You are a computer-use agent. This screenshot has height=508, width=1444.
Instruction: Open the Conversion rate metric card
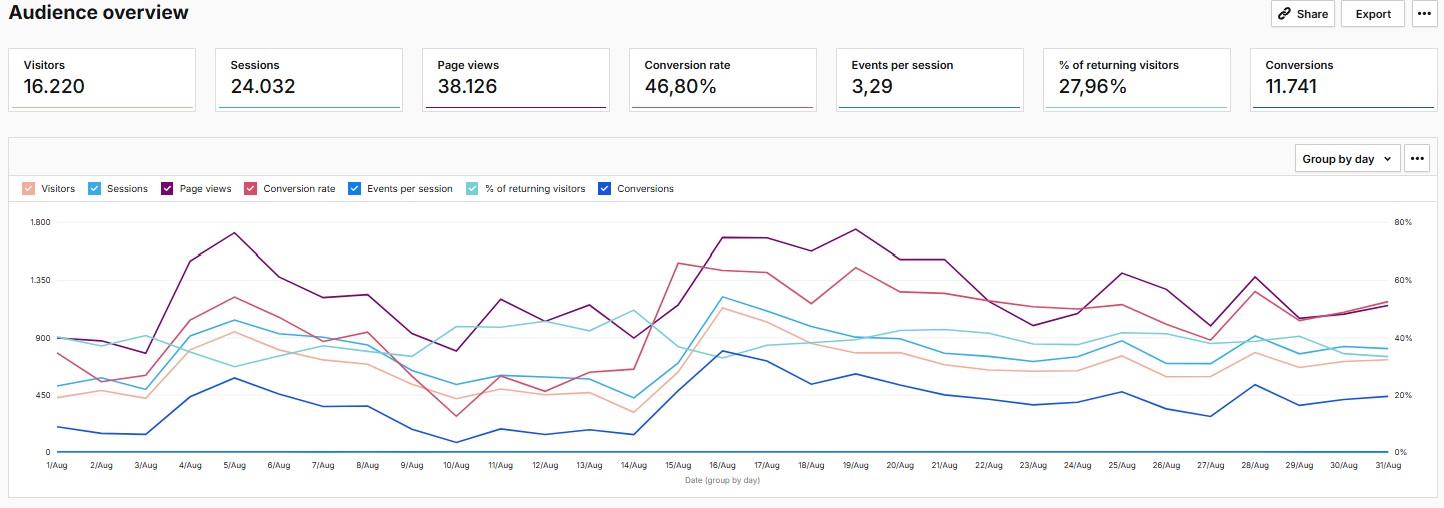point(723,78)
